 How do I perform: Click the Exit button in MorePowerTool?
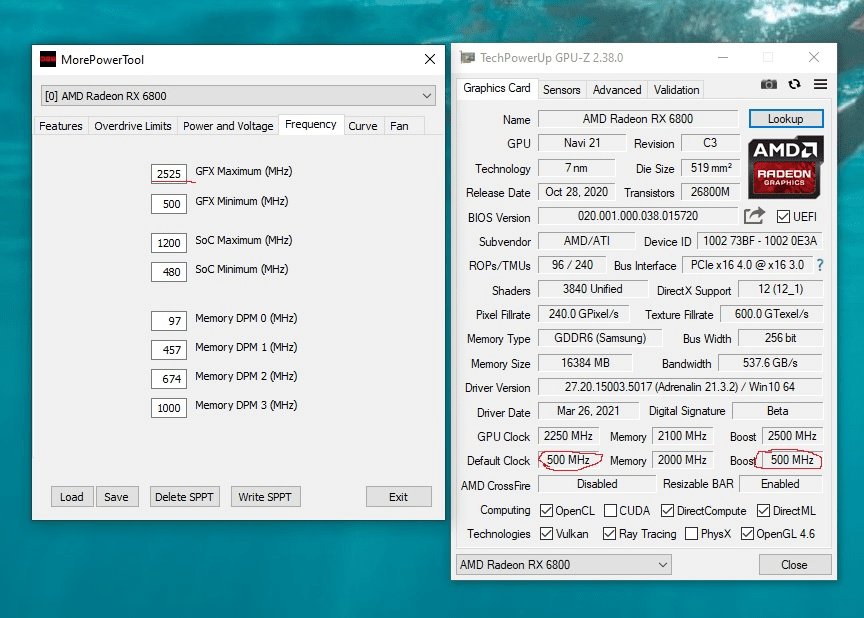point(398,497)
